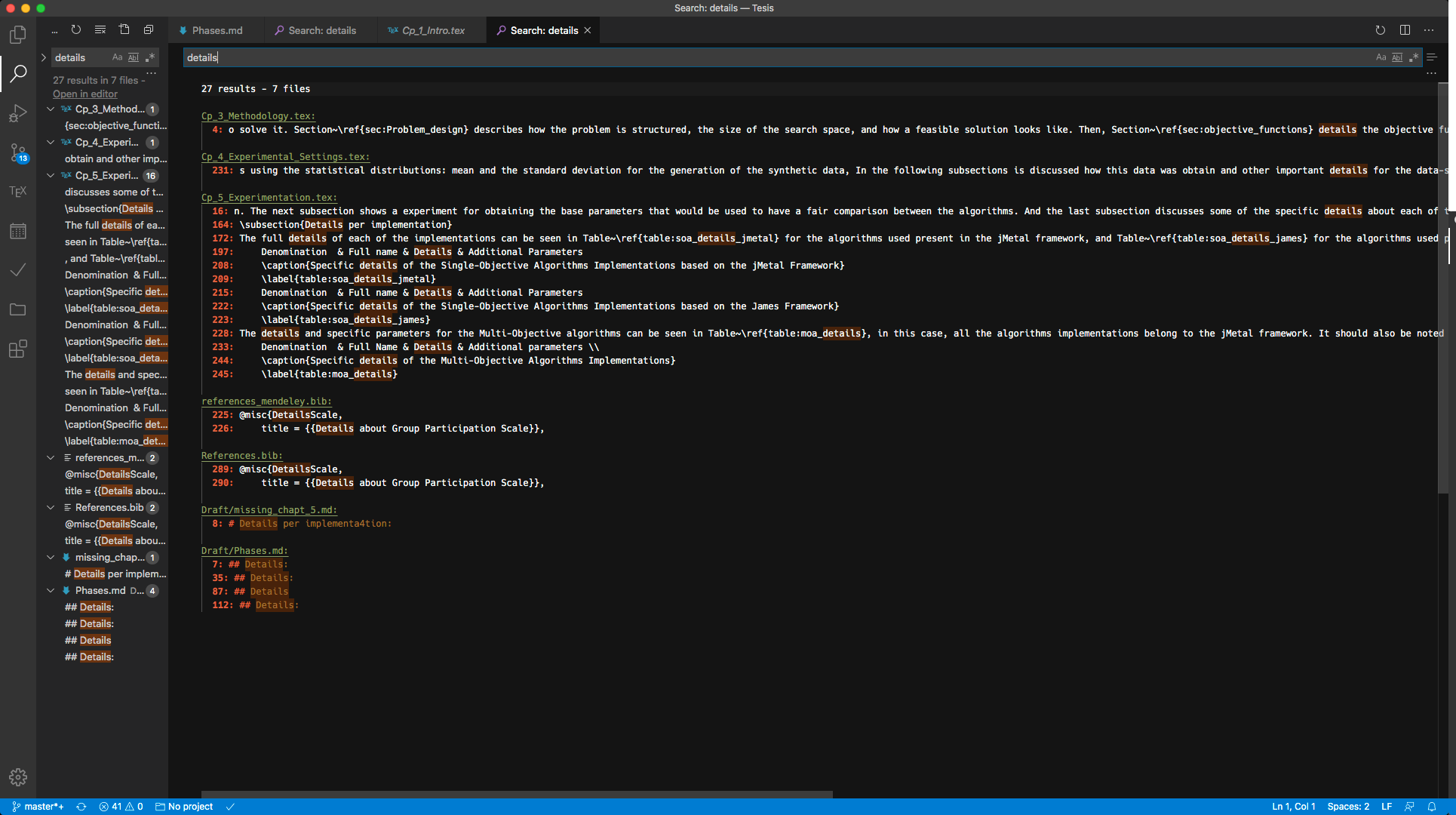Open a new Search Editor
This screenshot has width=1456, height=815.
point(124,30)
